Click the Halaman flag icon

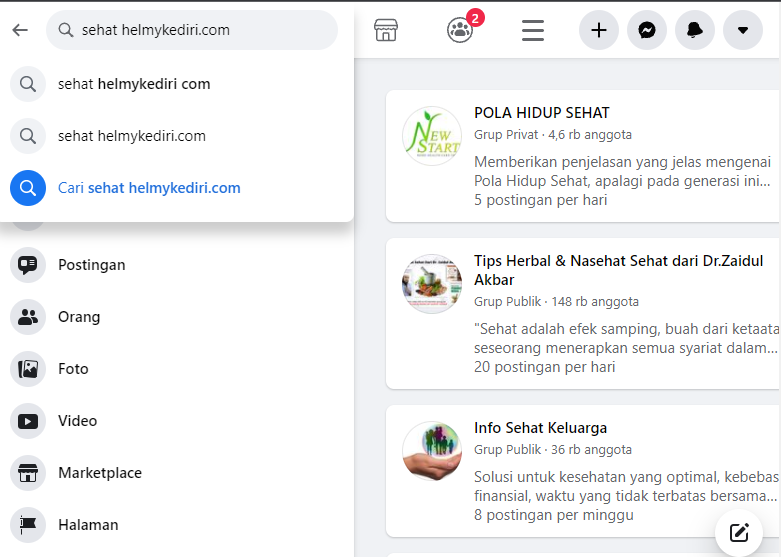point(28,525)
